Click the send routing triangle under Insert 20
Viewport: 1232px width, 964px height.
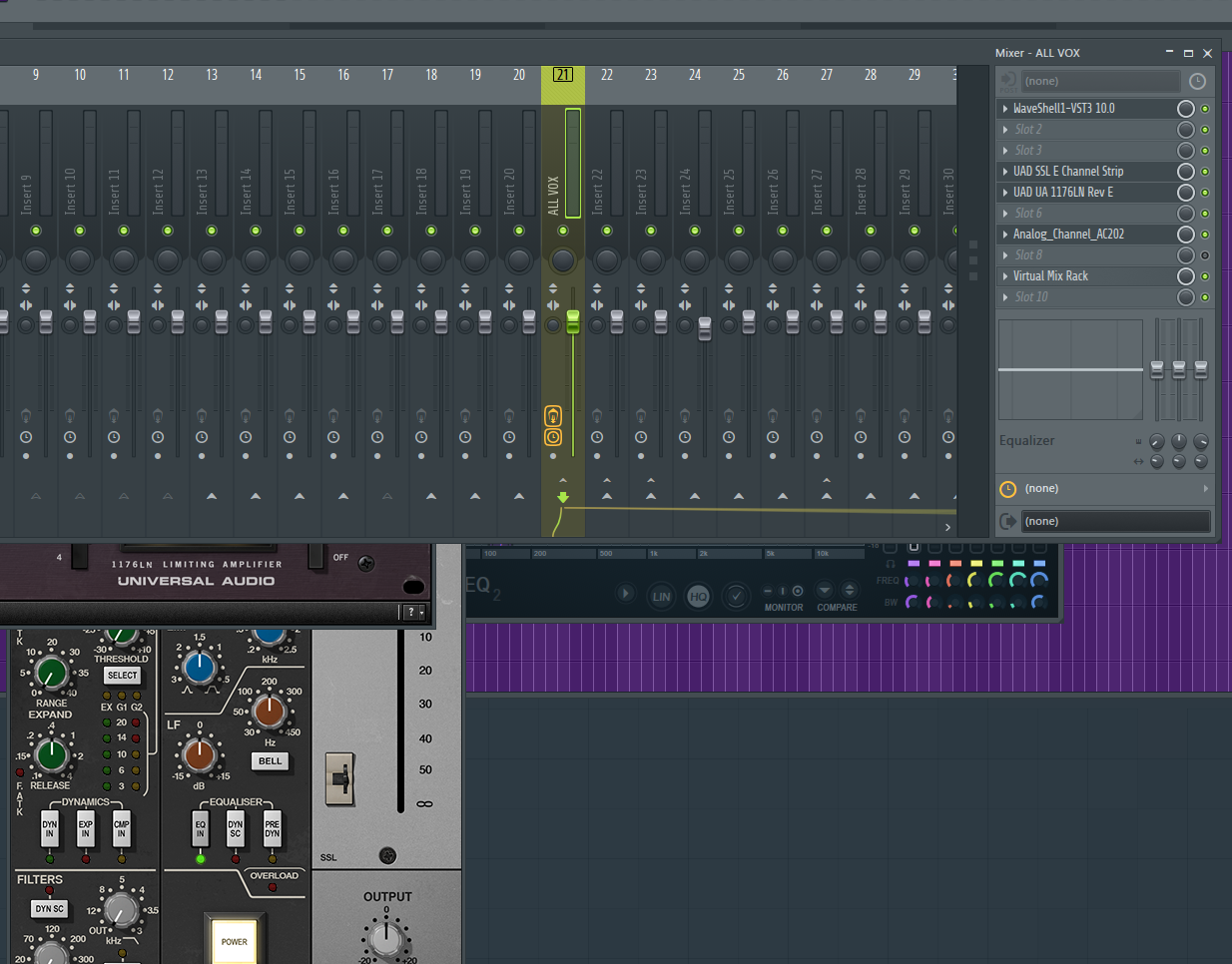pyautogui.click(x=519, y=496)
